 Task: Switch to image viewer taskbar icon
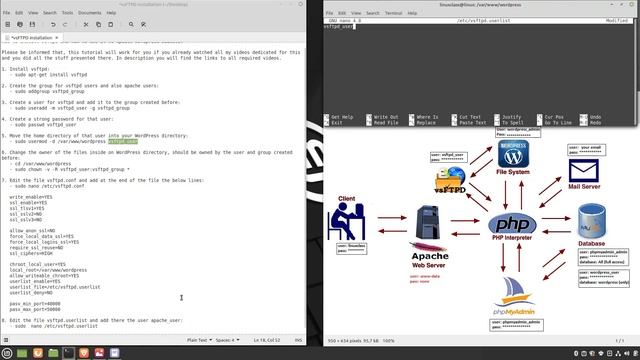[99, 353]
